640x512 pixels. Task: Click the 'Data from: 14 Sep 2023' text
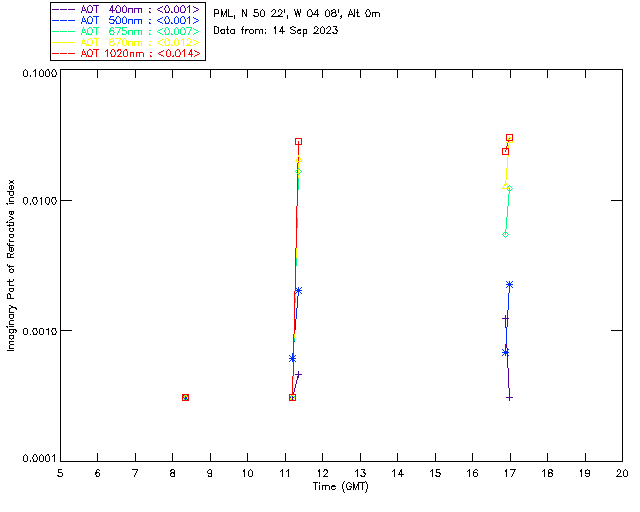(276, 31)
